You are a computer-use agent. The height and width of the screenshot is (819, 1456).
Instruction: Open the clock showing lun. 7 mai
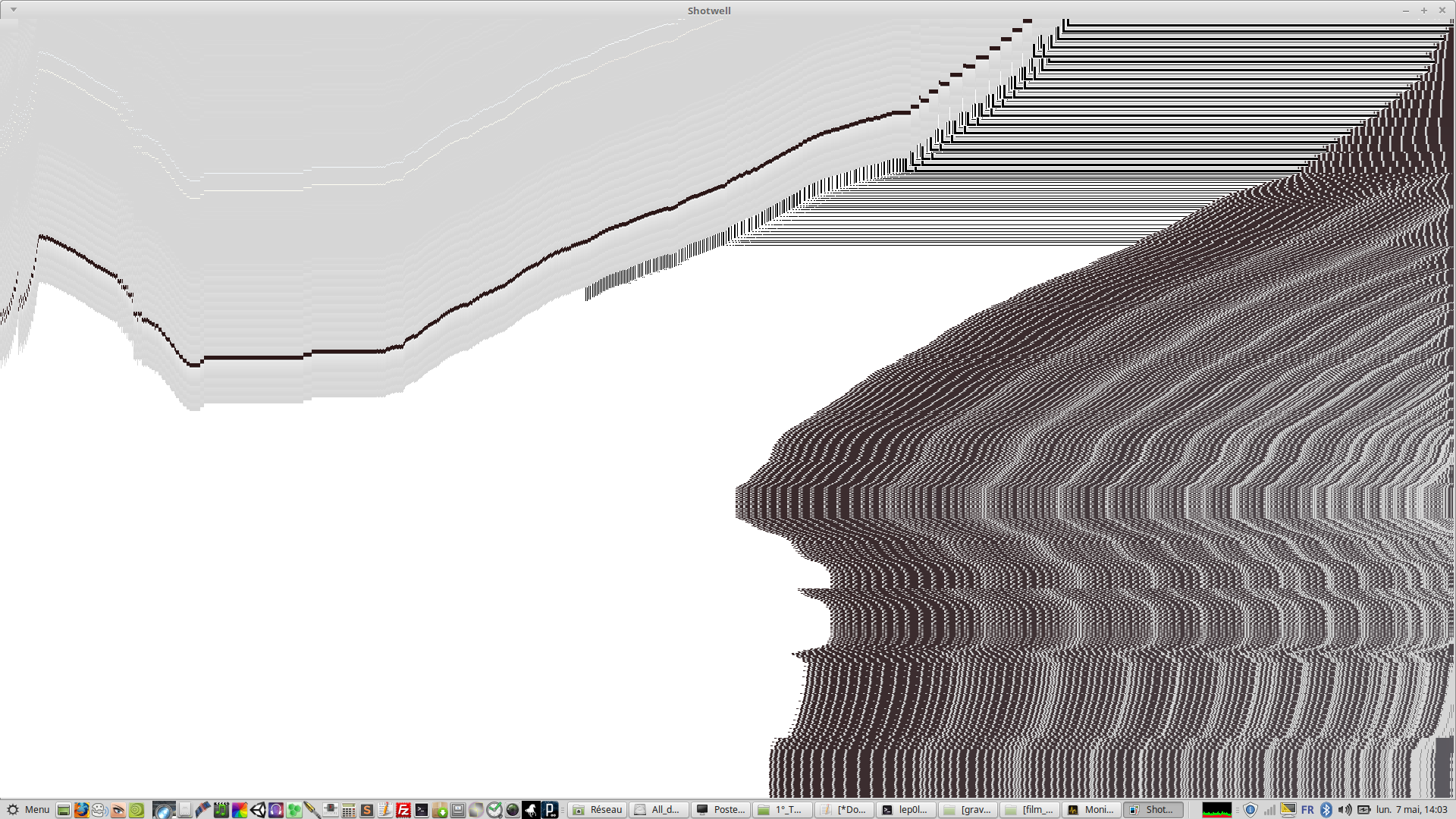(1411, 809)
